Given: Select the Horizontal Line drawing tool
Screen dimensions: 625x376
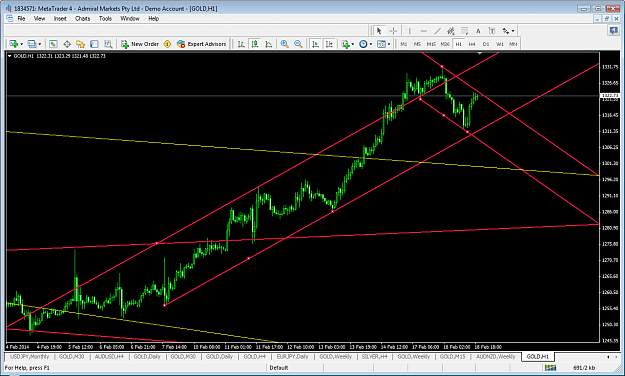Looking at the screenshot, I should [424, 31].
